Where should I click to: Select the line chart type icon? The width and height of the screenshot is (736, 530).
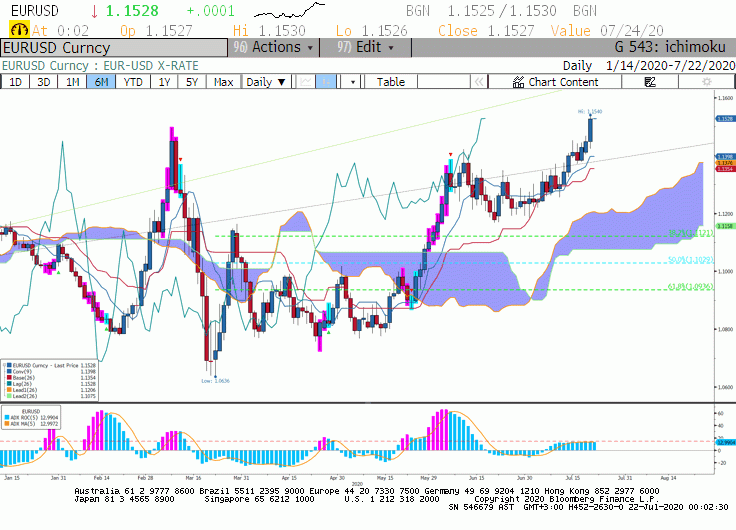pyautogui.click(x=305, y=82)
